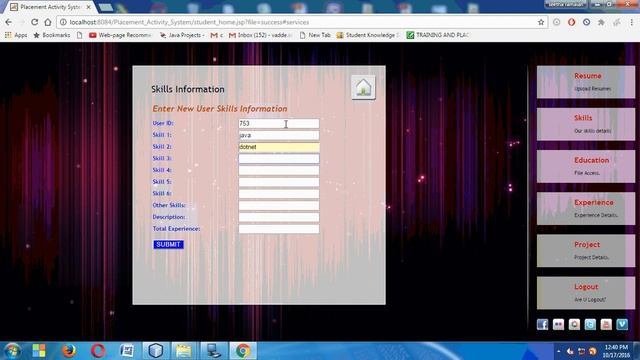This screenshot has width=640, height=360.
Task: Open Java Projects bookmark
Action: [182, 35]
